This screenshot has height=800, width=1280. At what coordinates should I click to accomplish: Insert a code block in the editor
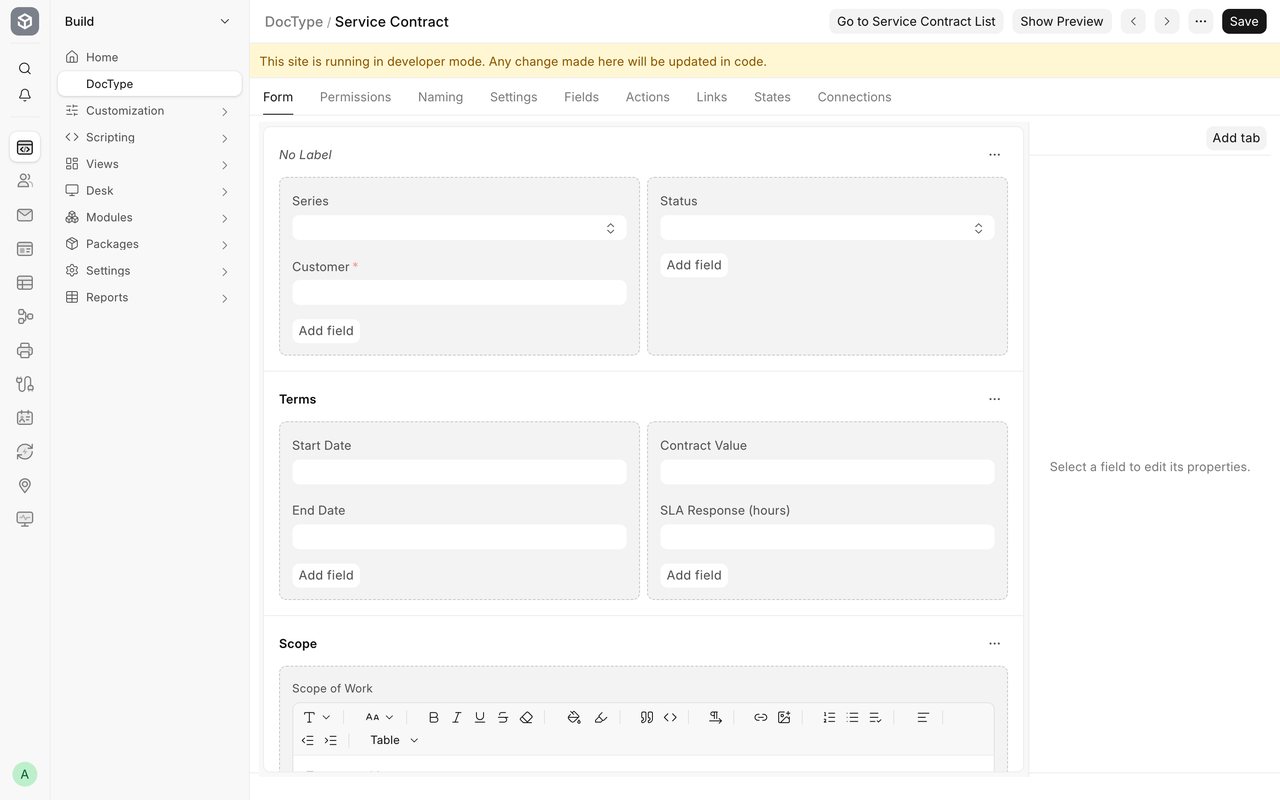670,717
